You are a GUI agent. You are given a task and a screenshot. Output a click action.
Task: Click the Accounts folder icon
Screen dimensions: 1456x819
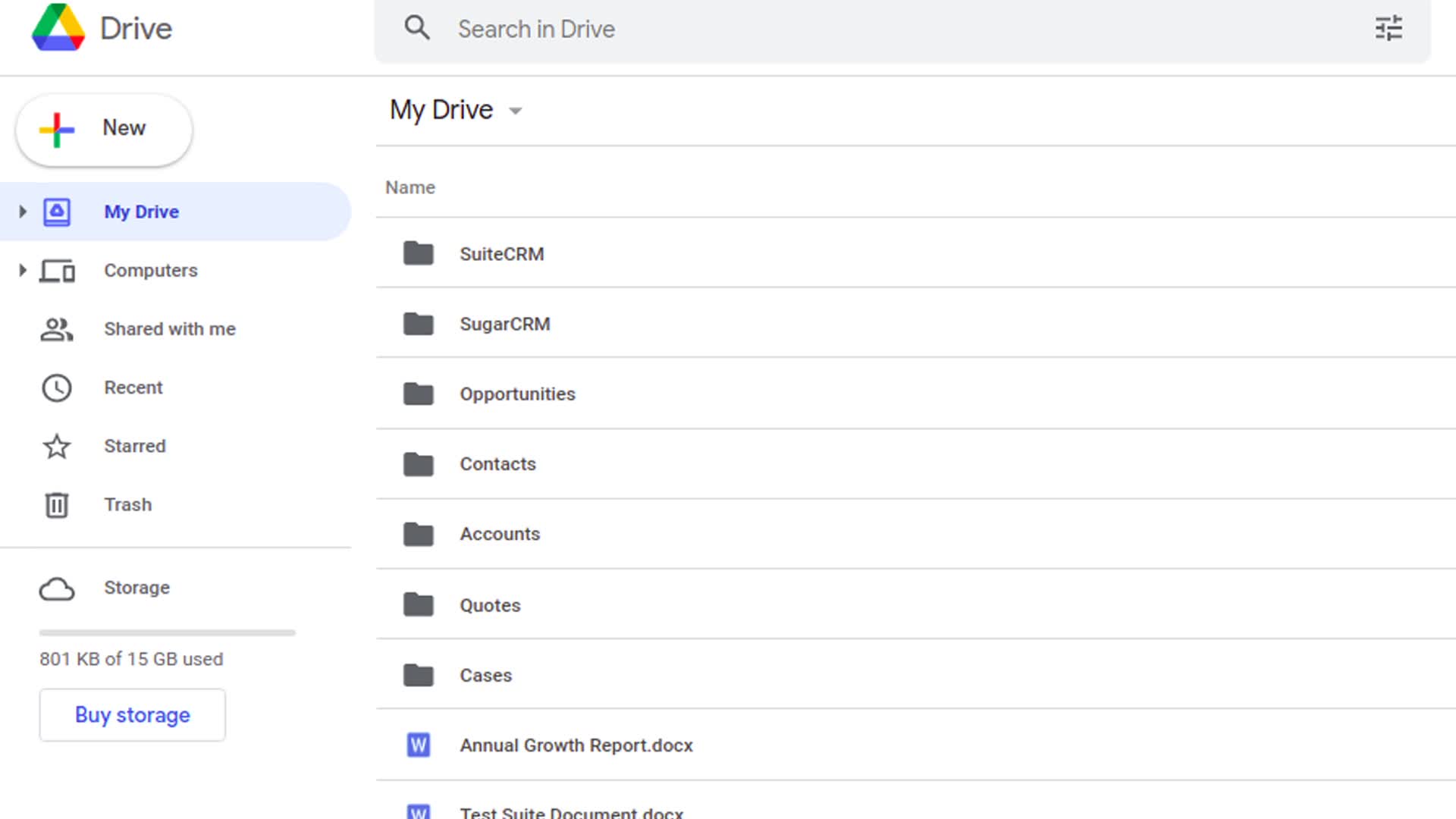coord(419,534)
